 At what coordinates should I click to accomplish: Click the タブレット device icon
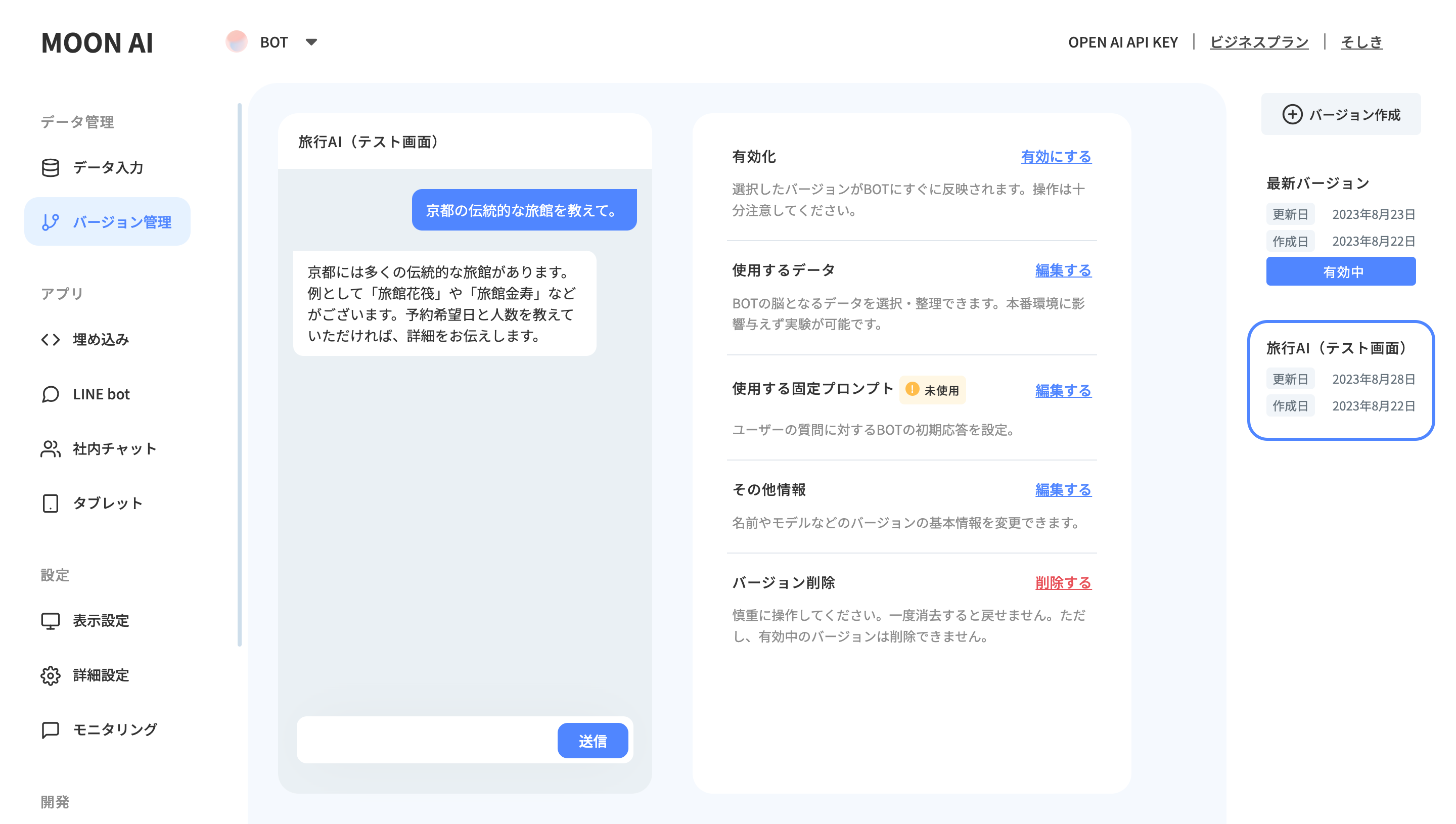pyautogui.click(x=51, y=503)
